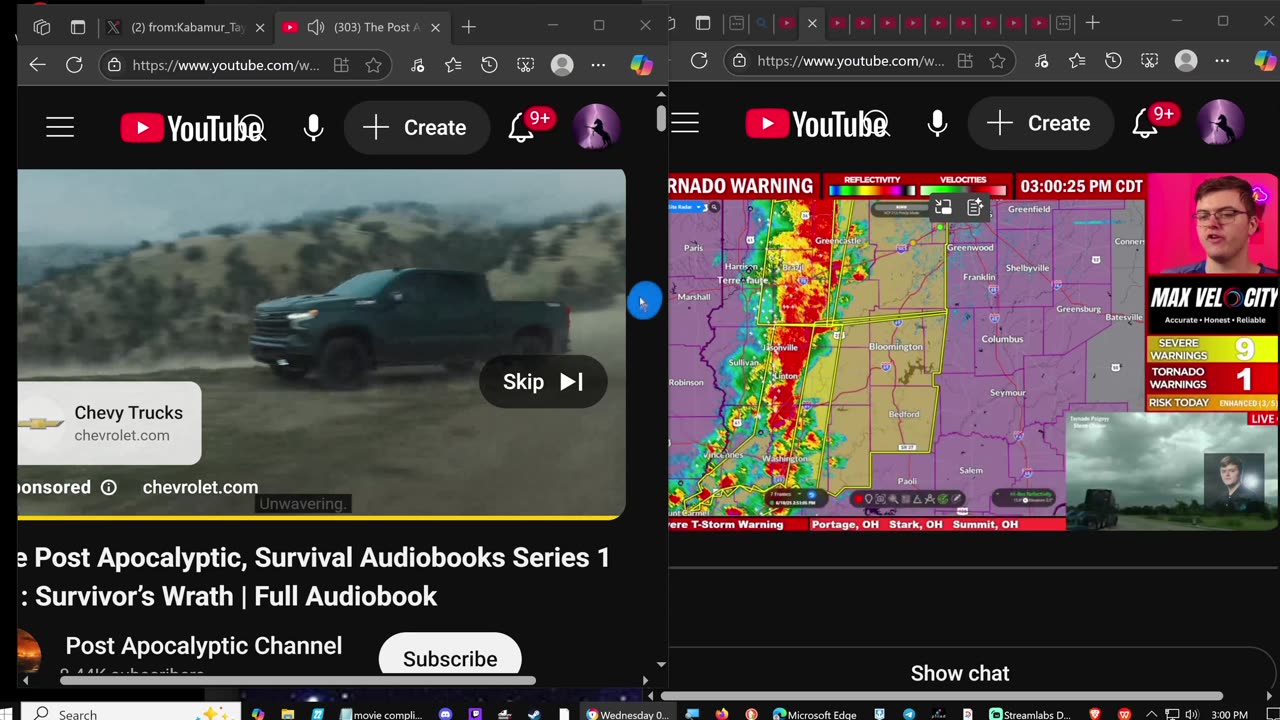The width and height of the screenshot is (1280, 720).
Task: Click the Max Velocity tornado warning livestream video
Action: coord(974,352)
